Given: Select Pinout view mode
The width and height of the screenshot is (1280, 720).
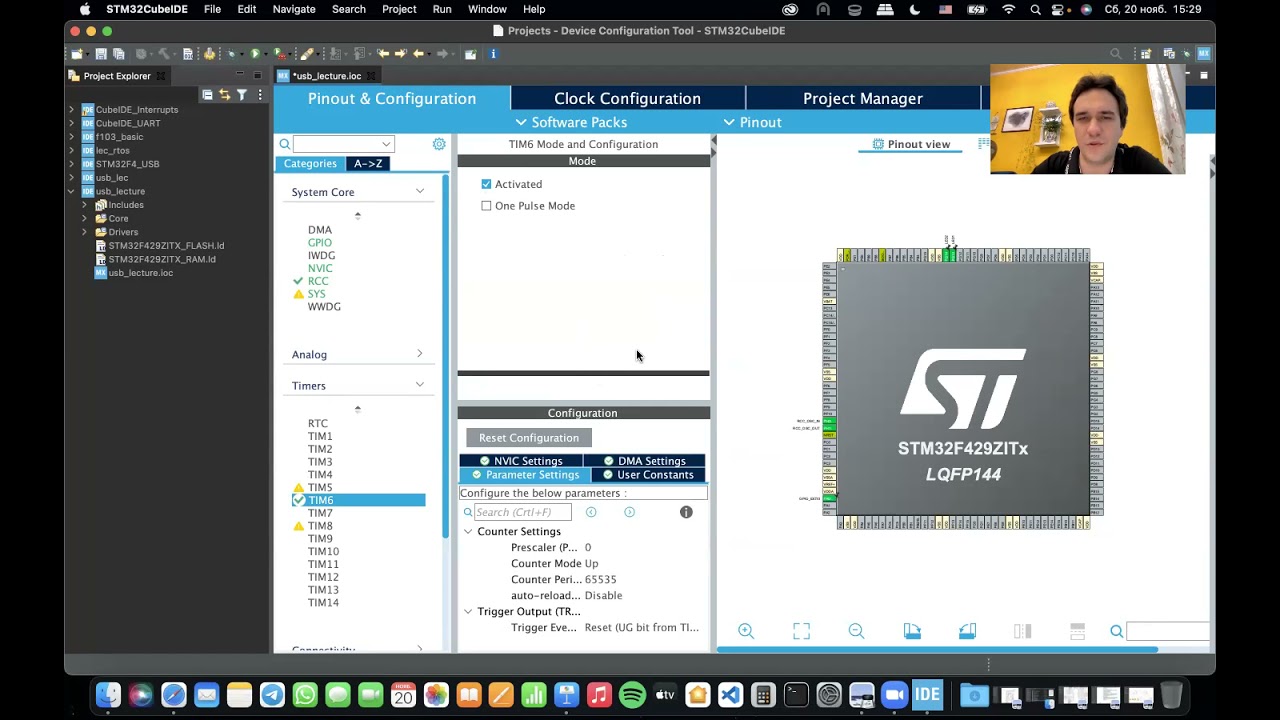Looking at the screenshot, I should pyautogui.click(x=912, y=144).
